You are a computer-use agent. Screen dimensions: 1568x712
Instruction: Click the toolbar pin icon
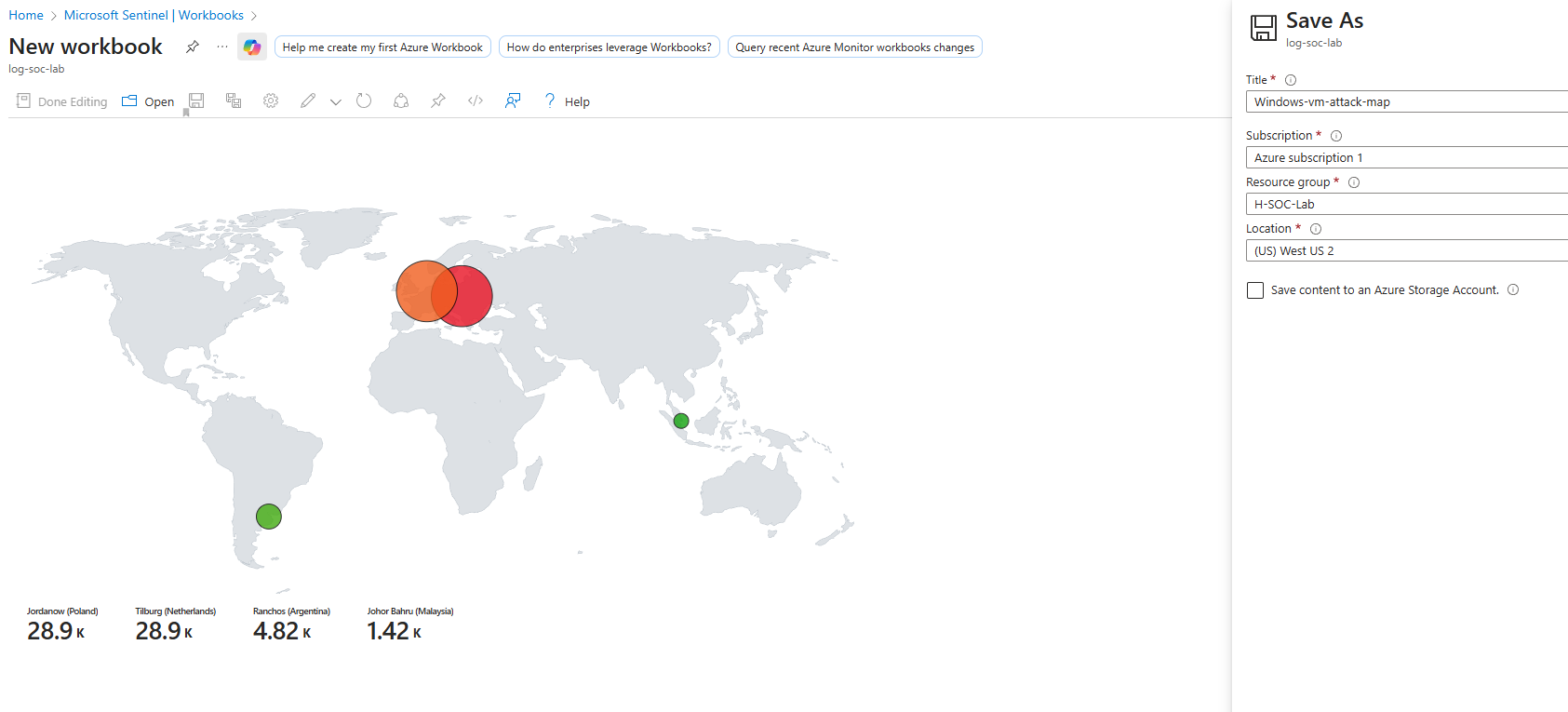(438, 101)
